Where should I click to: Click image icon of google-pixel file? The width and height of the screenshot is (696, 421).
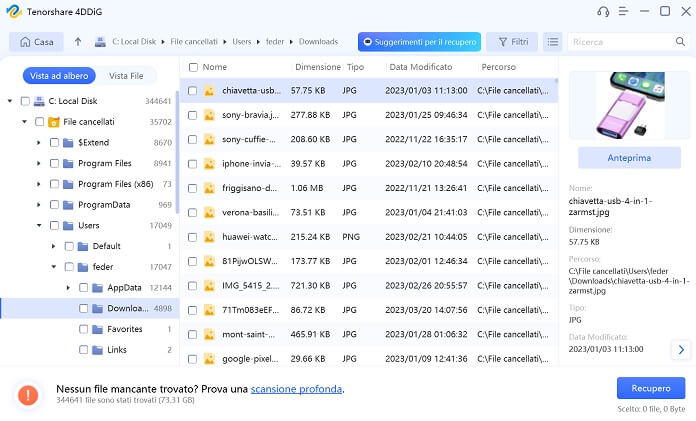[209, 359]
